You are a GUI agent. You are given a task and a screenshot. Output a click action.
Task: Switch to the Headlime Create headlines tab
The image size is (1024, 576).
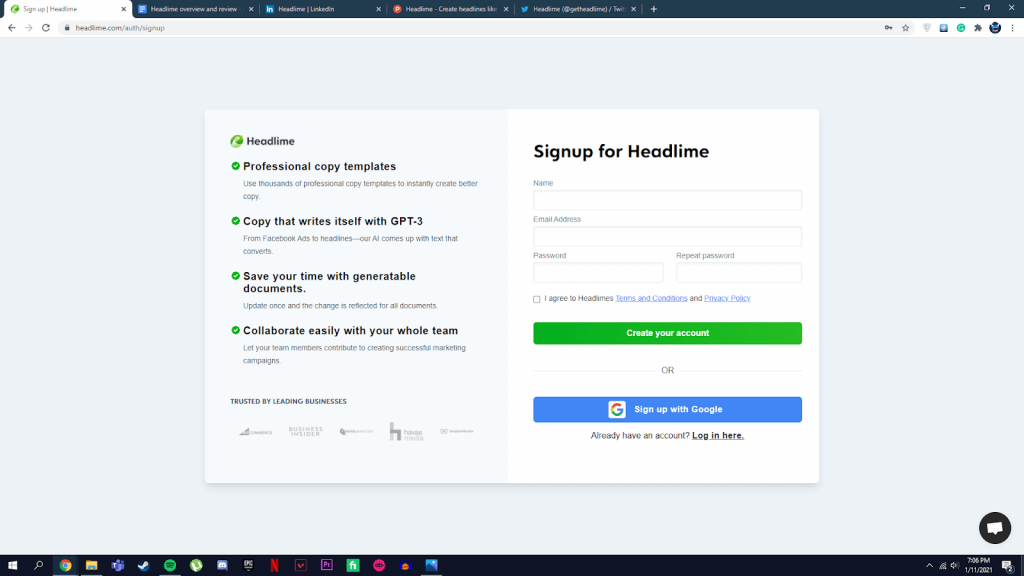pyautogui.click(x=451, y=9)
